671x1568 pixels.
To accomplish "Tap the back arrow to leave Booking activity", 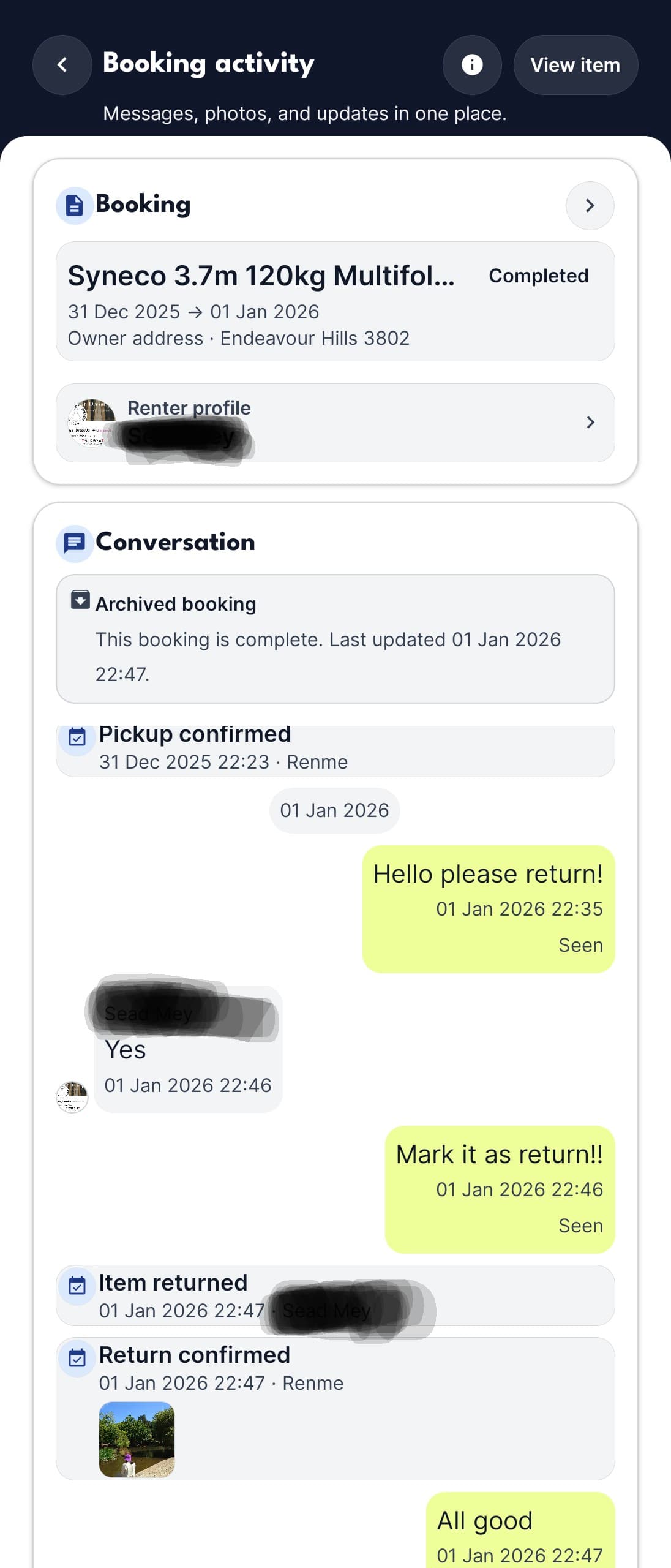I will click(62, 64).
